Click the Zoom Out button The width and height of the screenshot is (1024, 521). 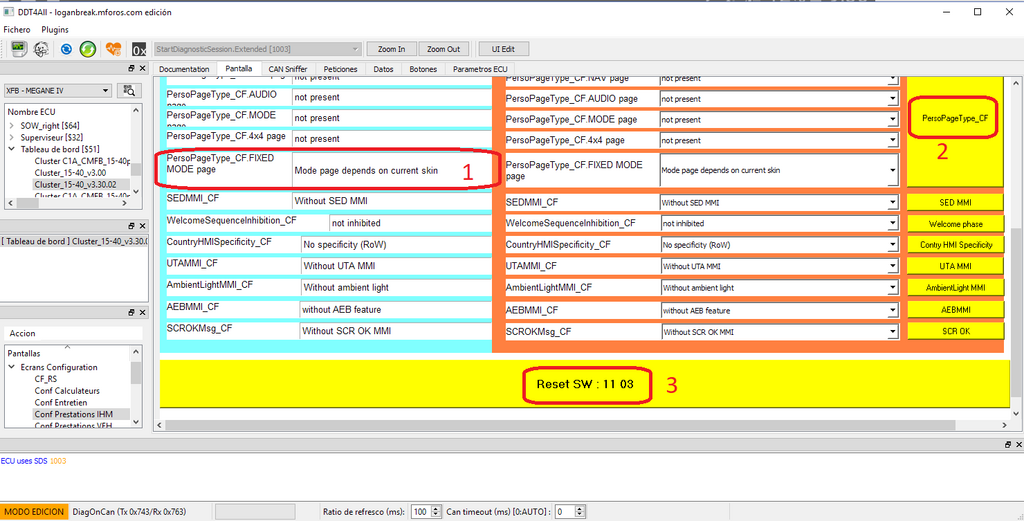pos(443,49)
